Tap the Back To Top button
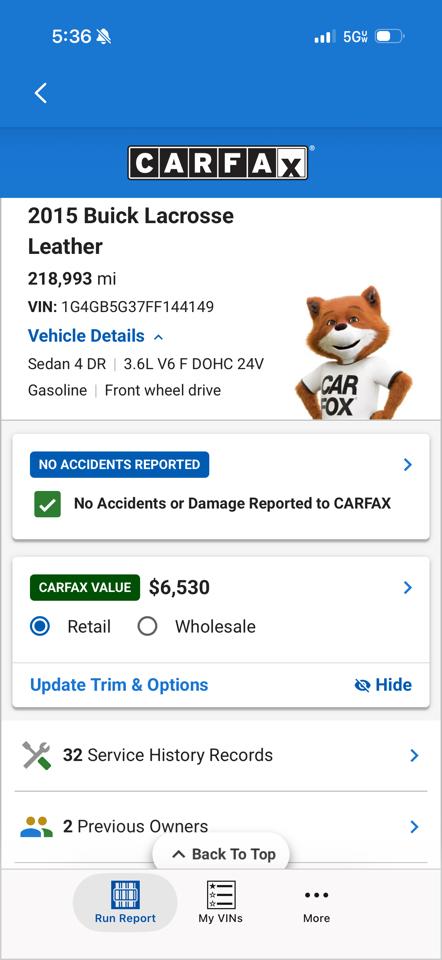The width and height of the screenshot is (442, 960). pyautogui.click(x=220, y=854)
